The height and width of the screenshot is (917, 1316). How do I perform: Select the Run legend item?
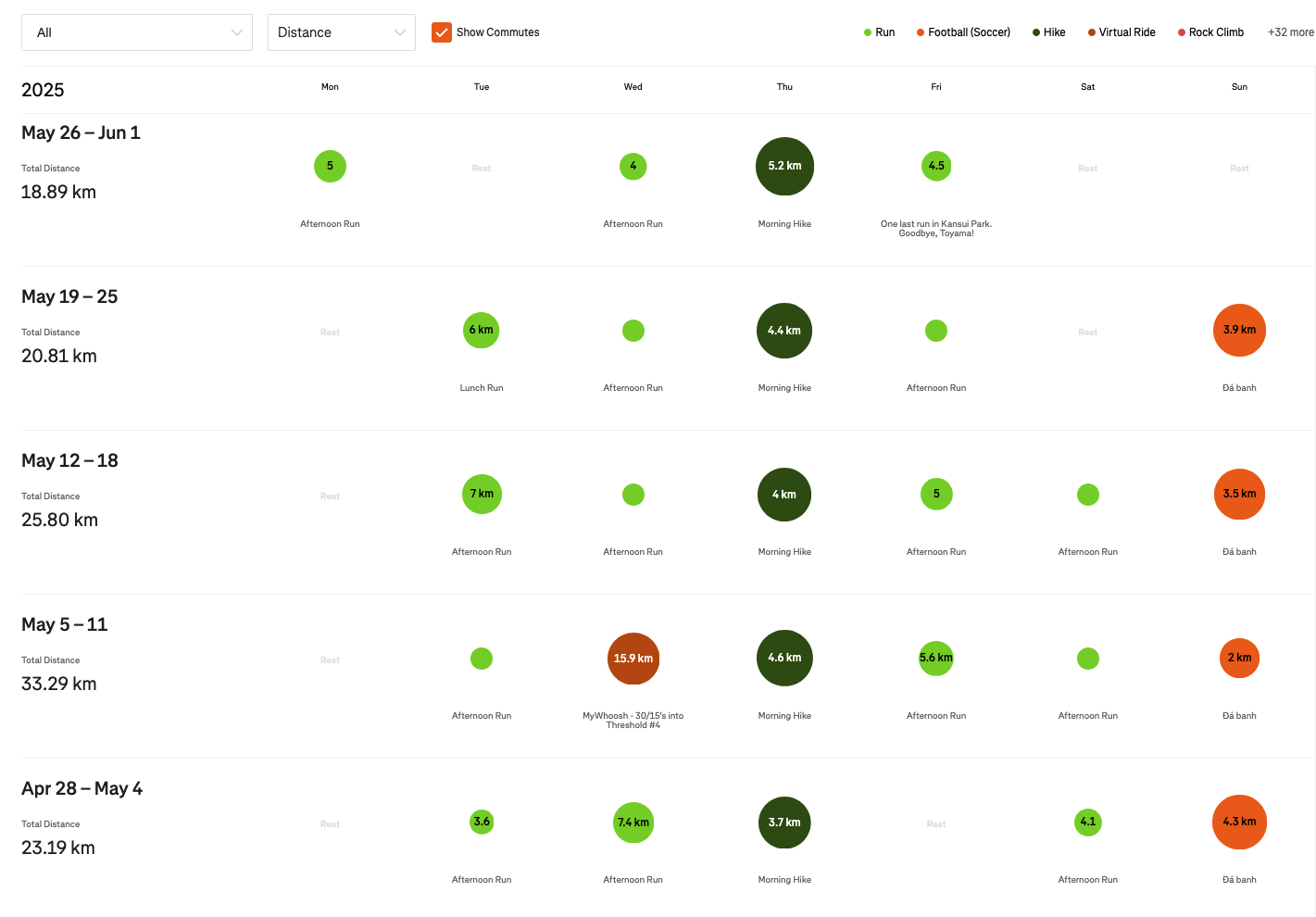(x=879, y=32)
